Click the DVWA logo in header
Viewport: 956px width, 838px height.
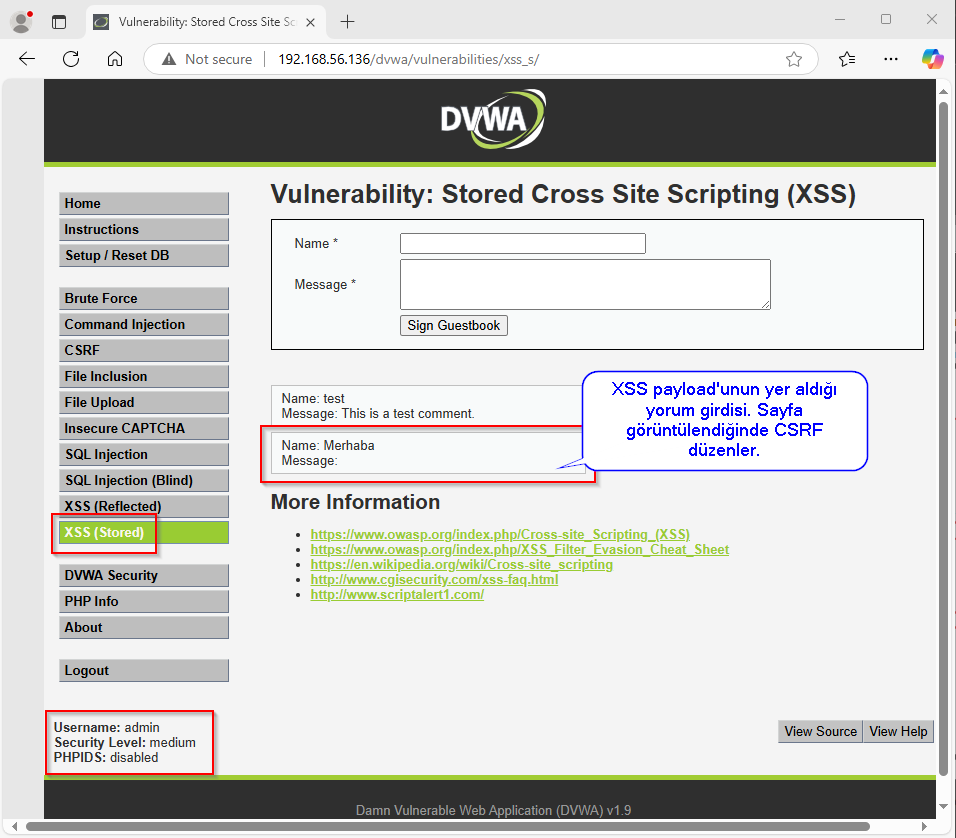493,120
